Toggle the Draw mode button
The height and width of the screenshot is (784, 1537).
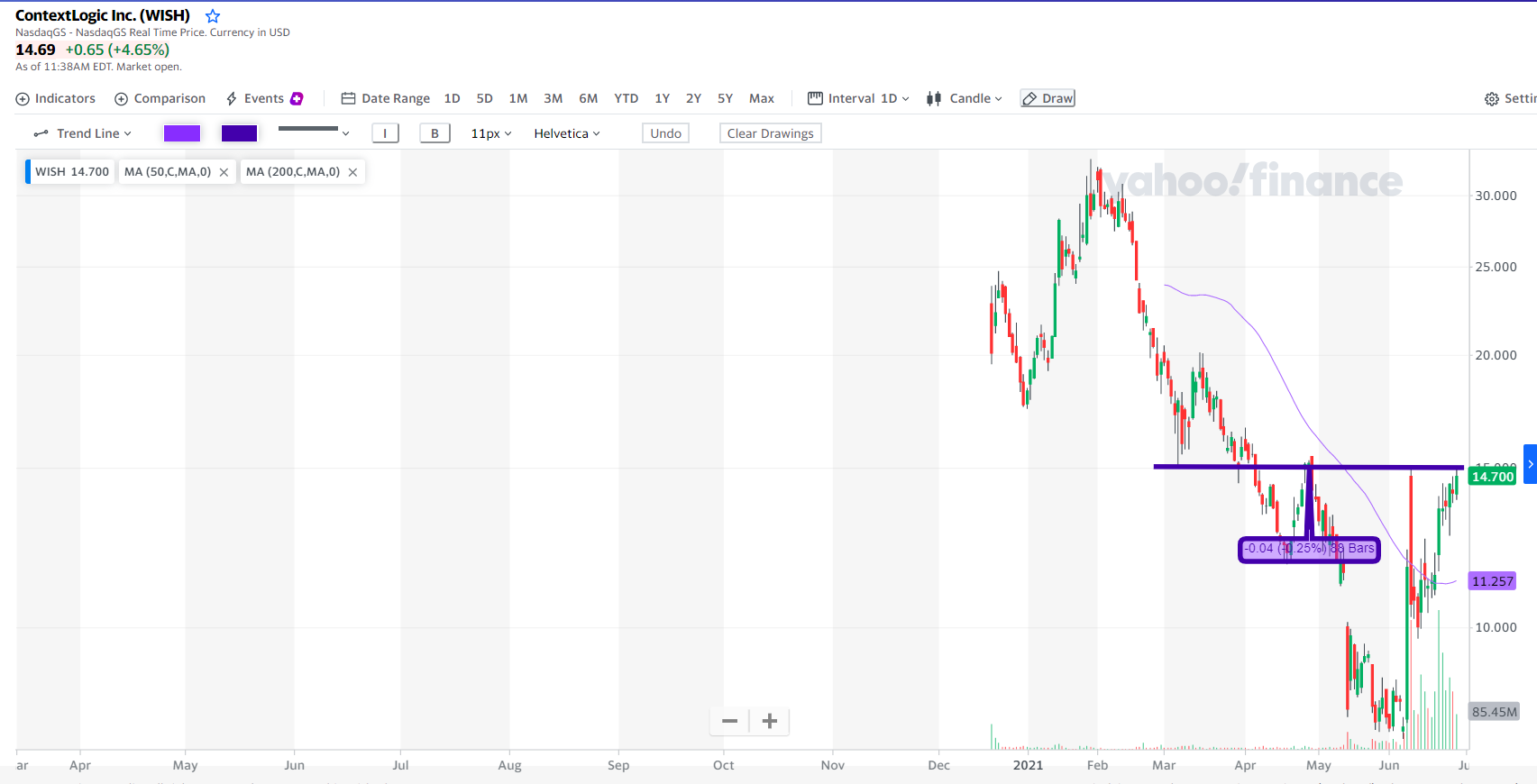[1048, 98]
